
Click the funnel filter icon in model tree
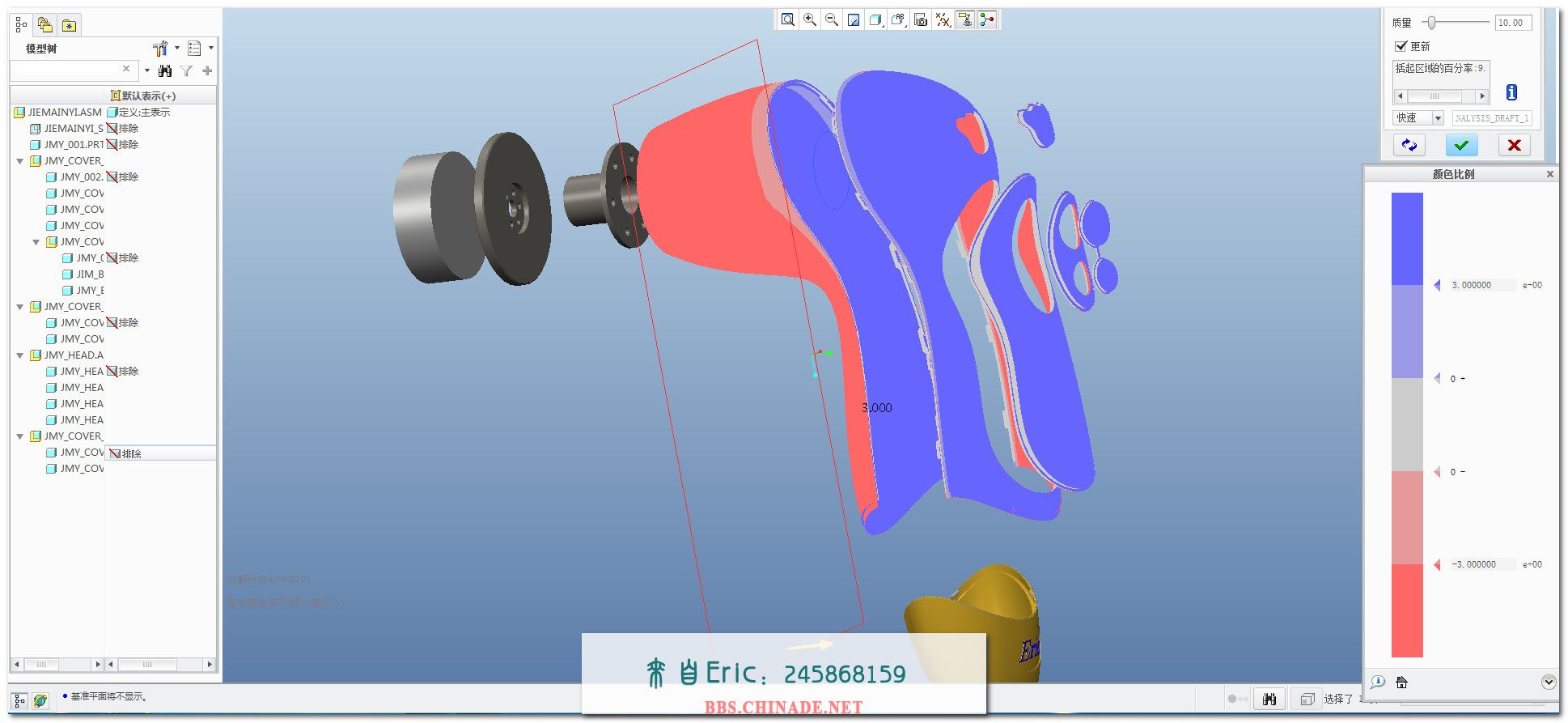point(187,71)
